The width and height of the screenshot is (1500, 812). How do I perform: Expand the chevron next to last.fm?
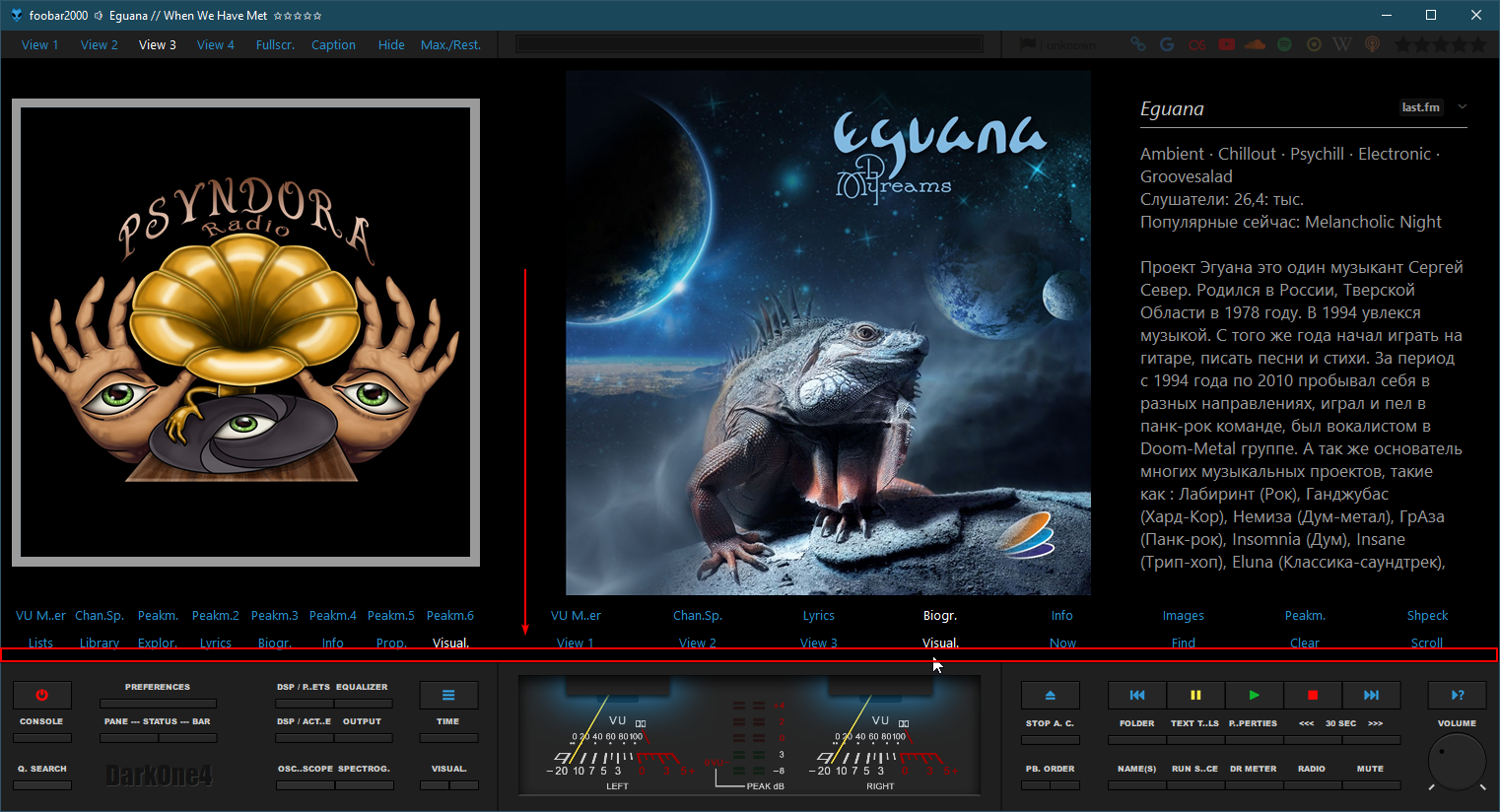click(1463, 107)
